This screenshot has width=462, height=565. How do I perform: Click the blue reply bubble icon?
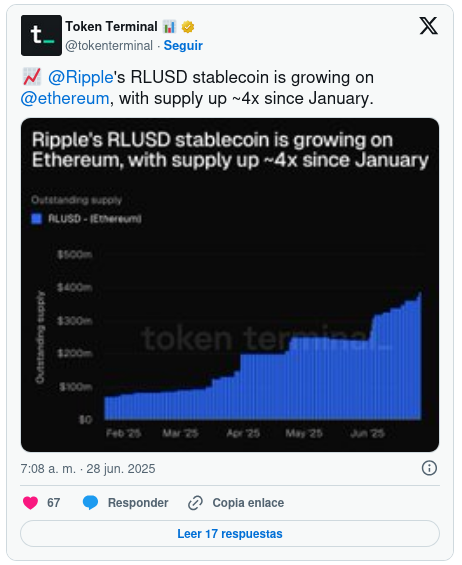click(90, 503)
